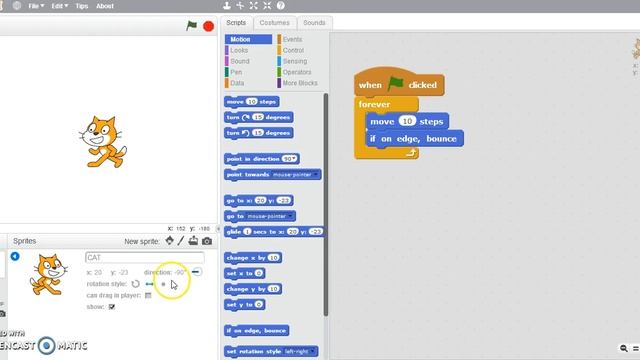Screen dimensions: 640x360
Task: Open the Edit menu
Action: pyautogui.click(x=60, y=6)
